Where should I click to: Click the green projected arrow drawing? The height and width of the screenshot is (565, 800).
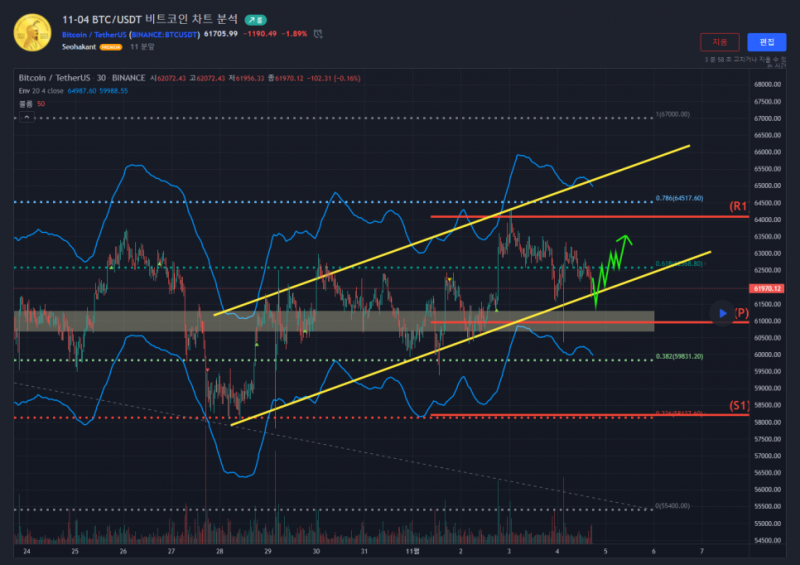pyautogui.click(x=610, y=268)
